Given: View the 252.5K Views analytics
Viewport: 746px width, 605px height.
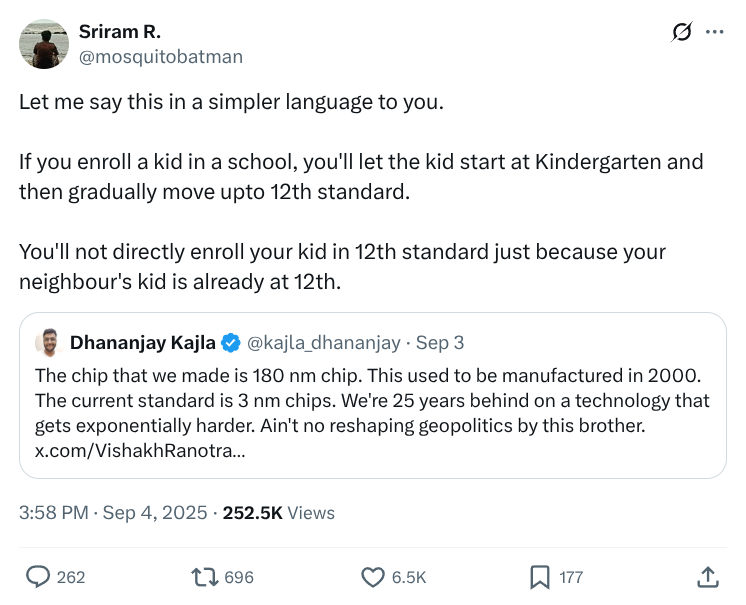Looking at the screenshot, I should [278, 513].
